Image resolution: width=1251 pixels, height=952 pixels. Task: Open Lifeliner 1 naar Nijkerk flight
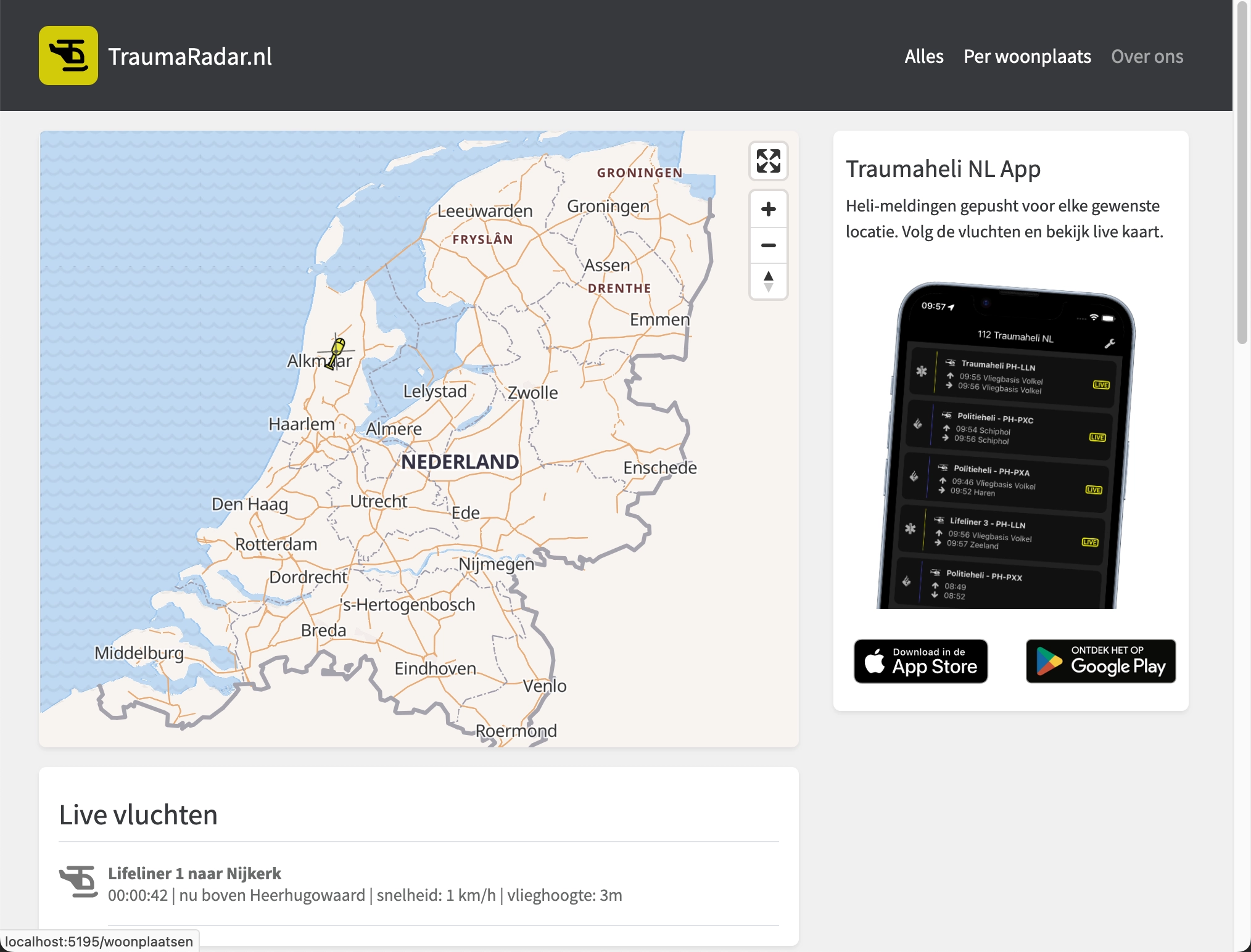[194, 873]
